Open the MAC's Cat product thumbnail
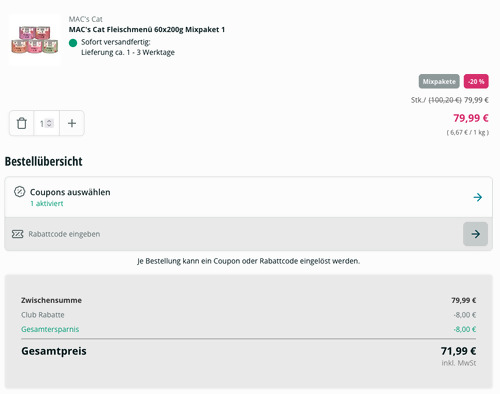The image size is (500, 394). pos(35,40)
